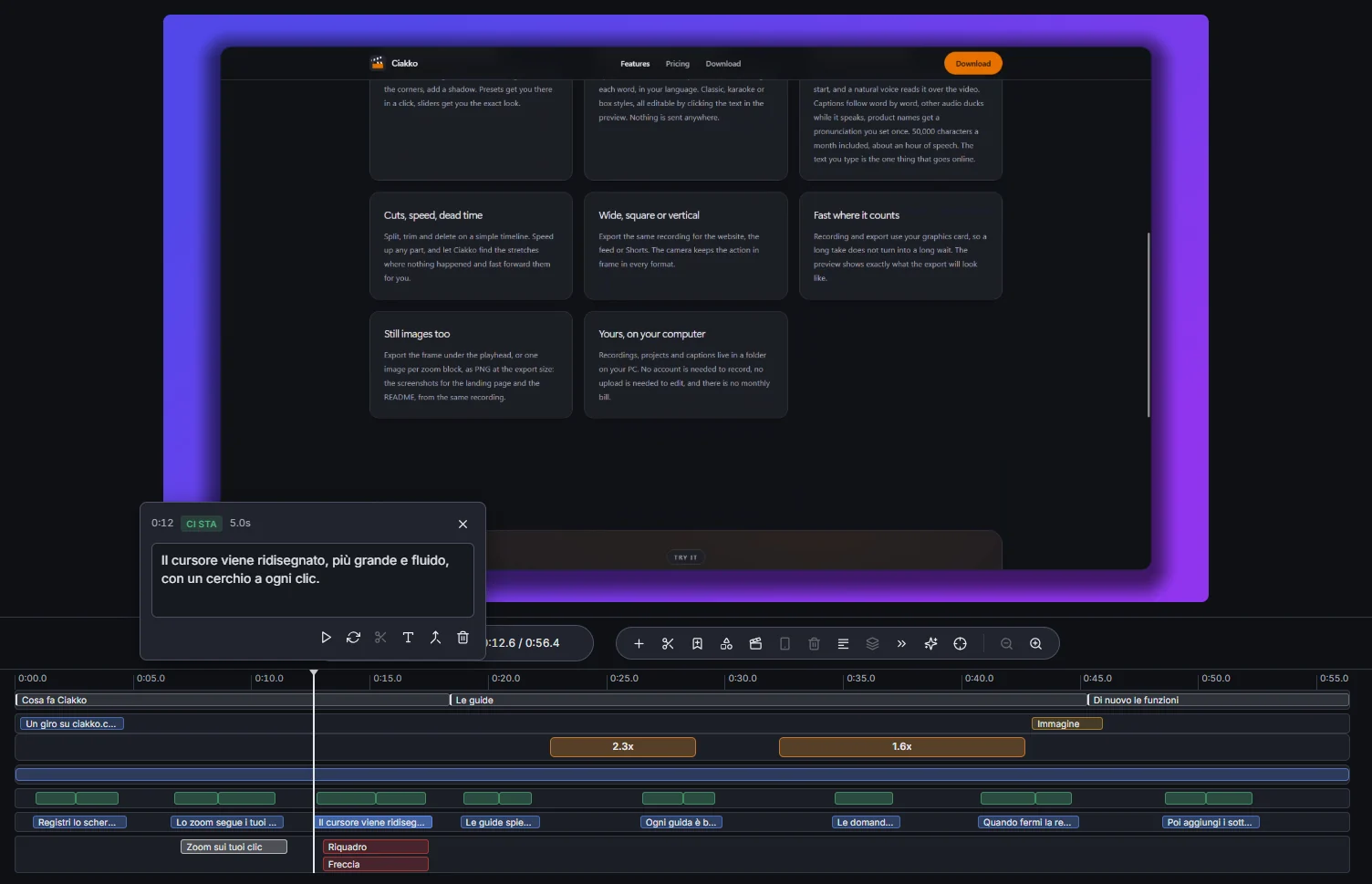Select the 2.3x speed block
Viewport: 1372px width, 884px height.
pos(623,747)
